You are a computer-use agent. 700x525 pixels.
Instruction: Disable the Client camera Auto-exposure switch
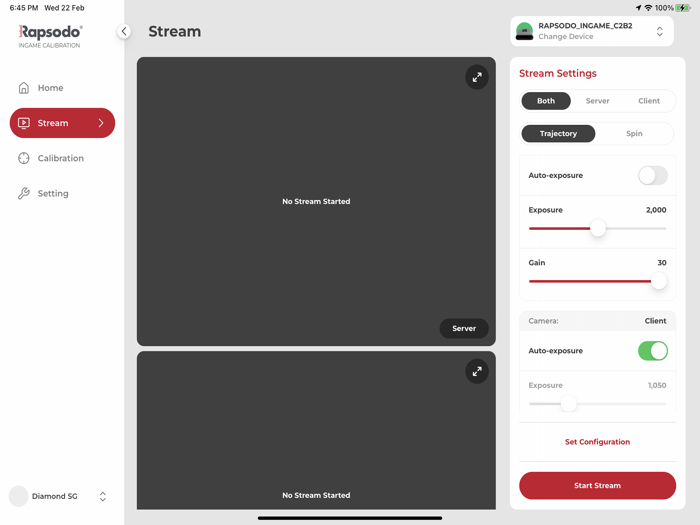tap(653, 351)
